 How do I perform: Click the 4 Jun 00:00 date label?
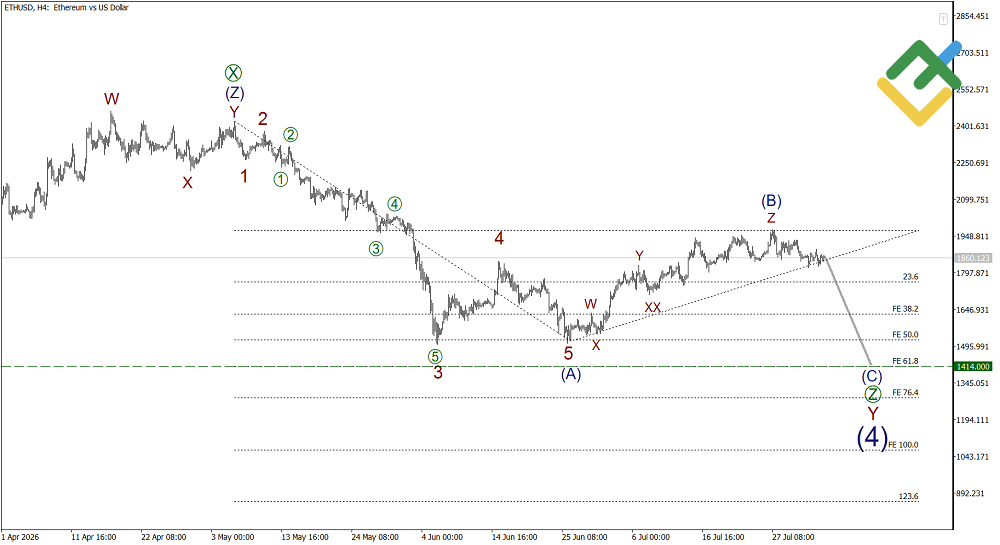pos(442,537)
